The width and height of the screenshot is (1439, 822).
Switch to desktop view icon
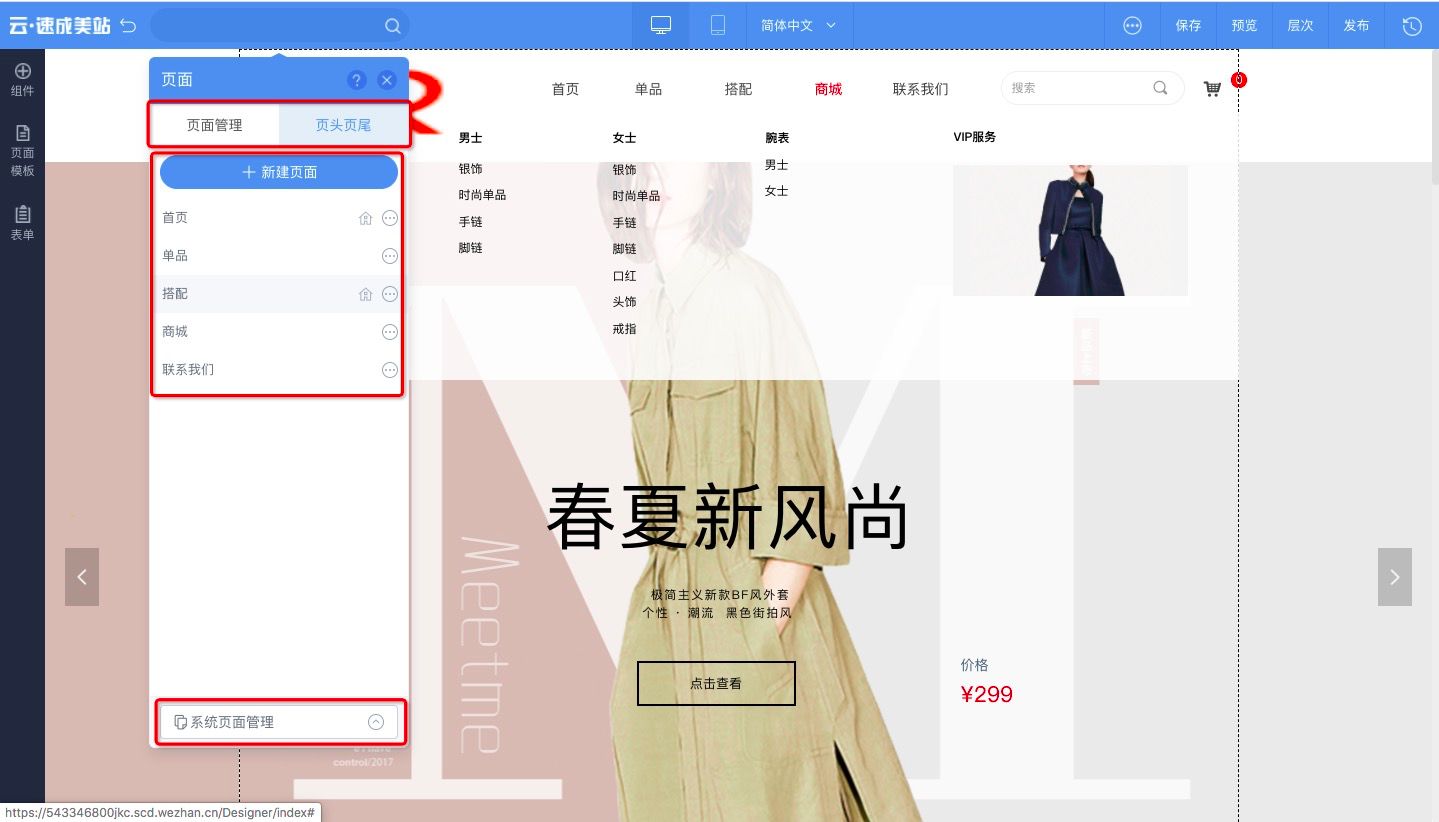[660, 25]
